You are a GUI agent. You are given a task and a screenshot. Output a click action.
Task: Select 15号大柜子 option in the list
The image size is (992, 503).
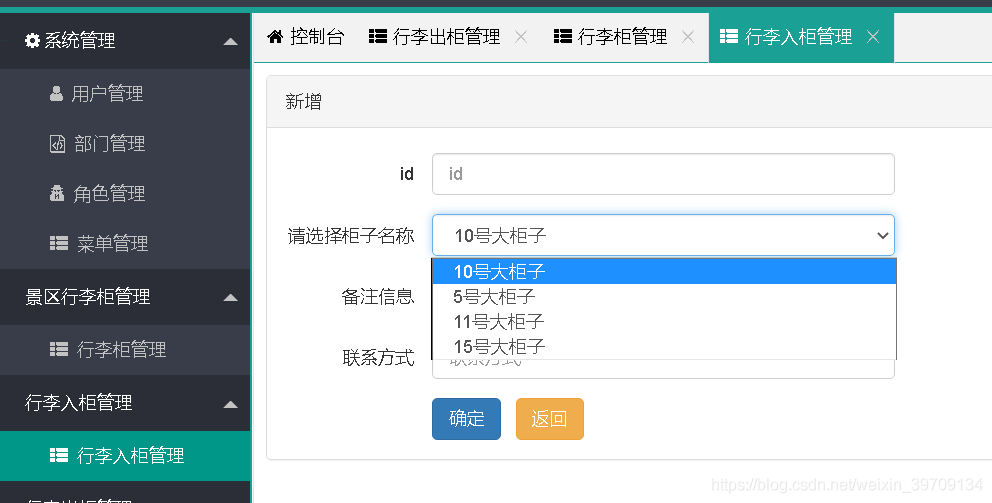[499, 347]
